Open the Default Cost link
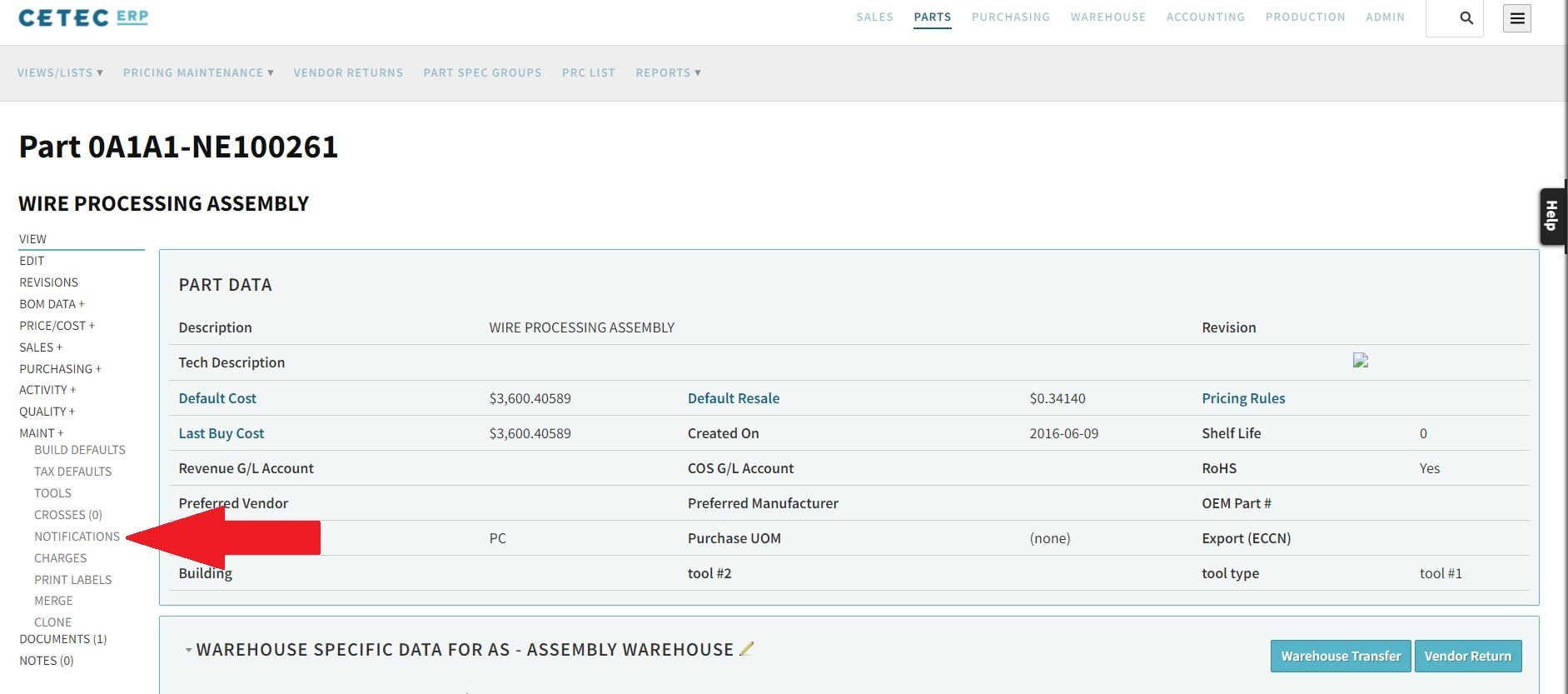1568x694 pixels. tap(217, 398)
